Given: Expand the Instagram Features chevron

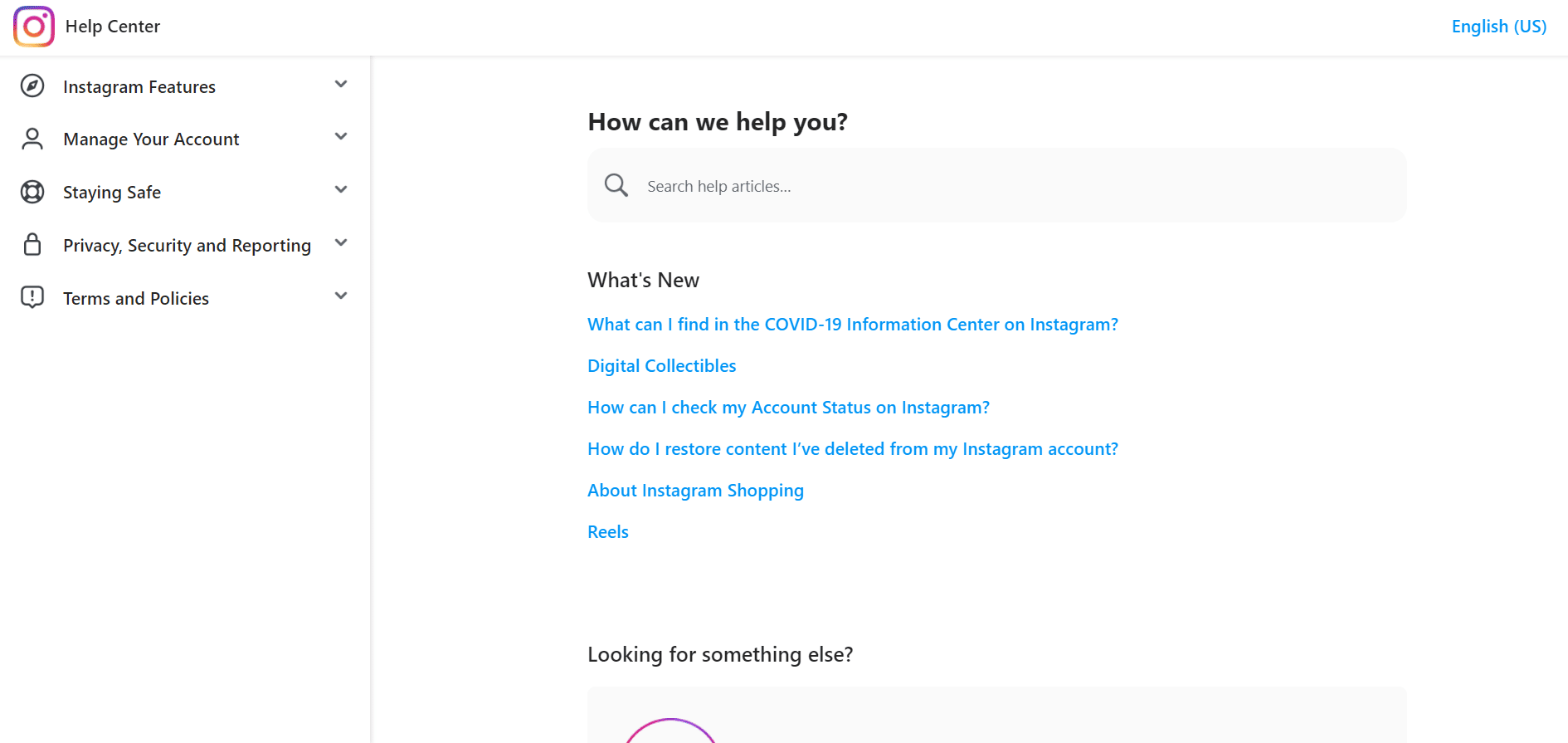Looking at the screenshot, I should click(341, 84).
